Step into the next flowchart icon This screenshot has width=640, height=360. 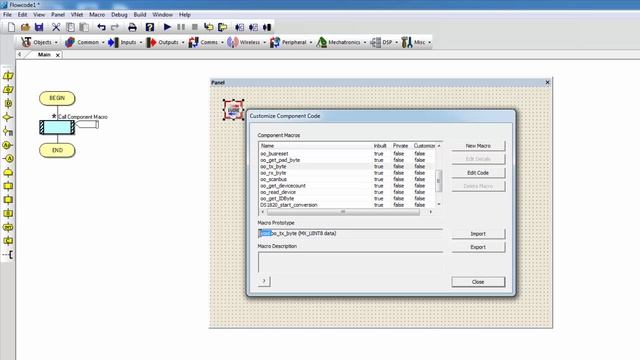pyautogui.click(x=209, y=27)
